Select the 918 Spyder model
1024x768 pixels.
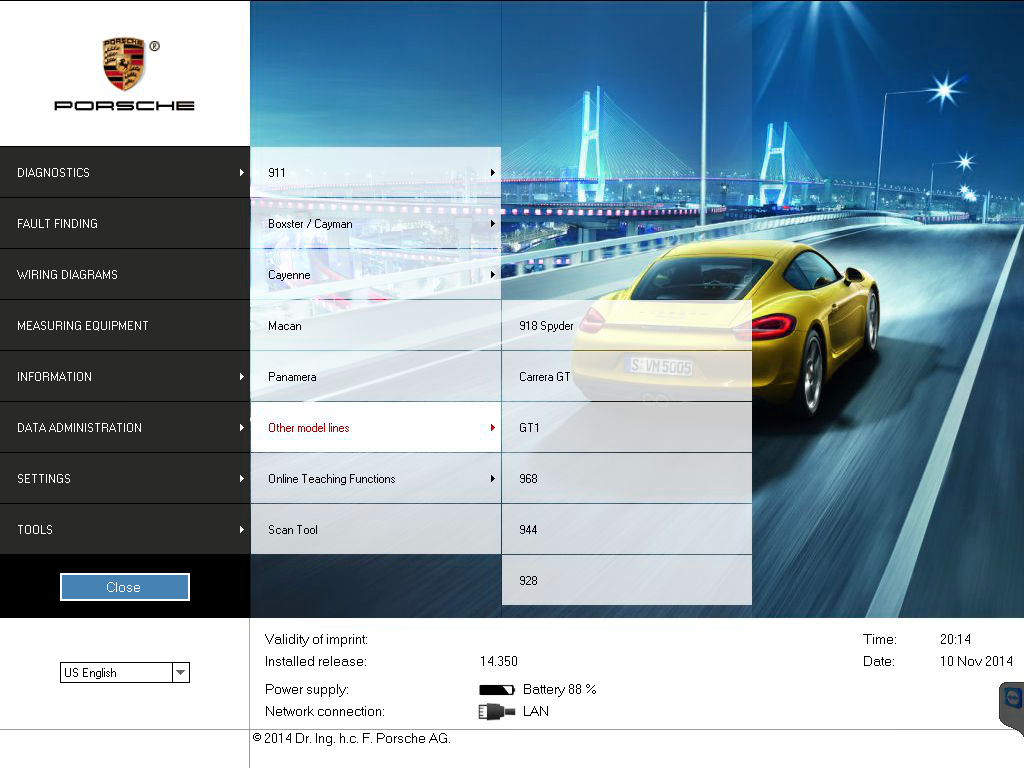click(626, 326)
